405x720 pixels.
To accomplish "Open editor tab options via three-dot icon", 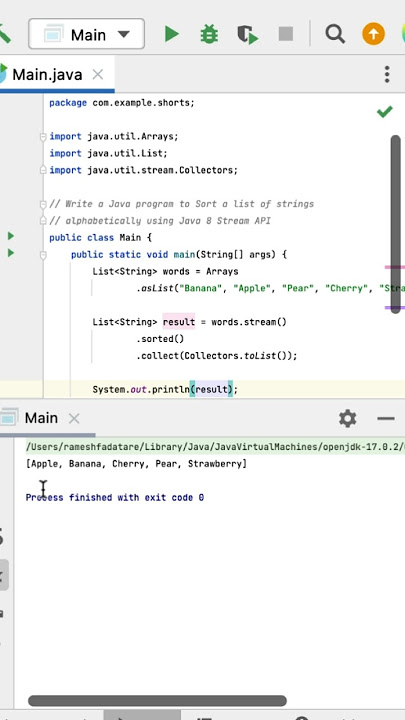I will 387,74.
